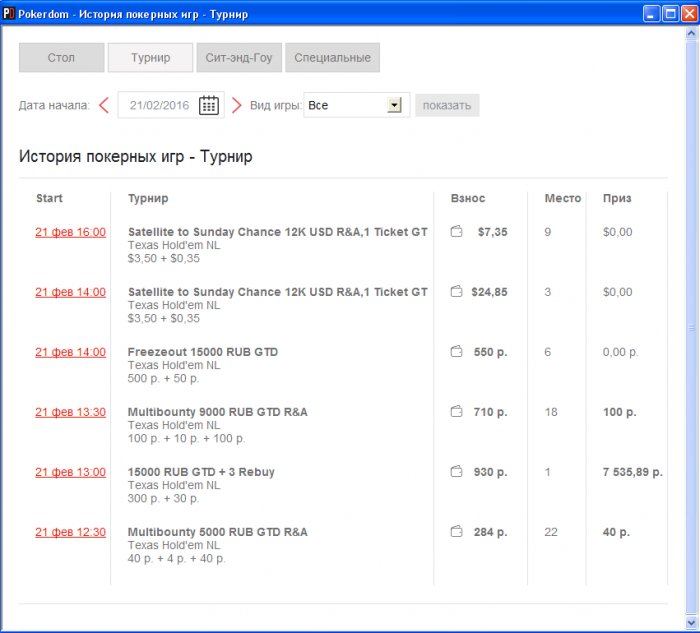Click the Pokerdom title bar logo icon
Viewport: 700px width, 633px height.
coord(8,14)
